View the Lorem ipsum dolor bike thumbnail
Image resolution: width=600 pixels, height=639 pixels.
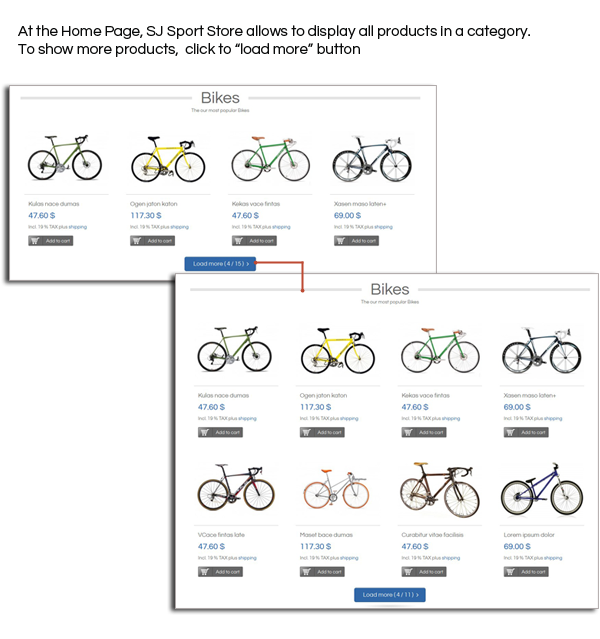(x=541, y=492)
